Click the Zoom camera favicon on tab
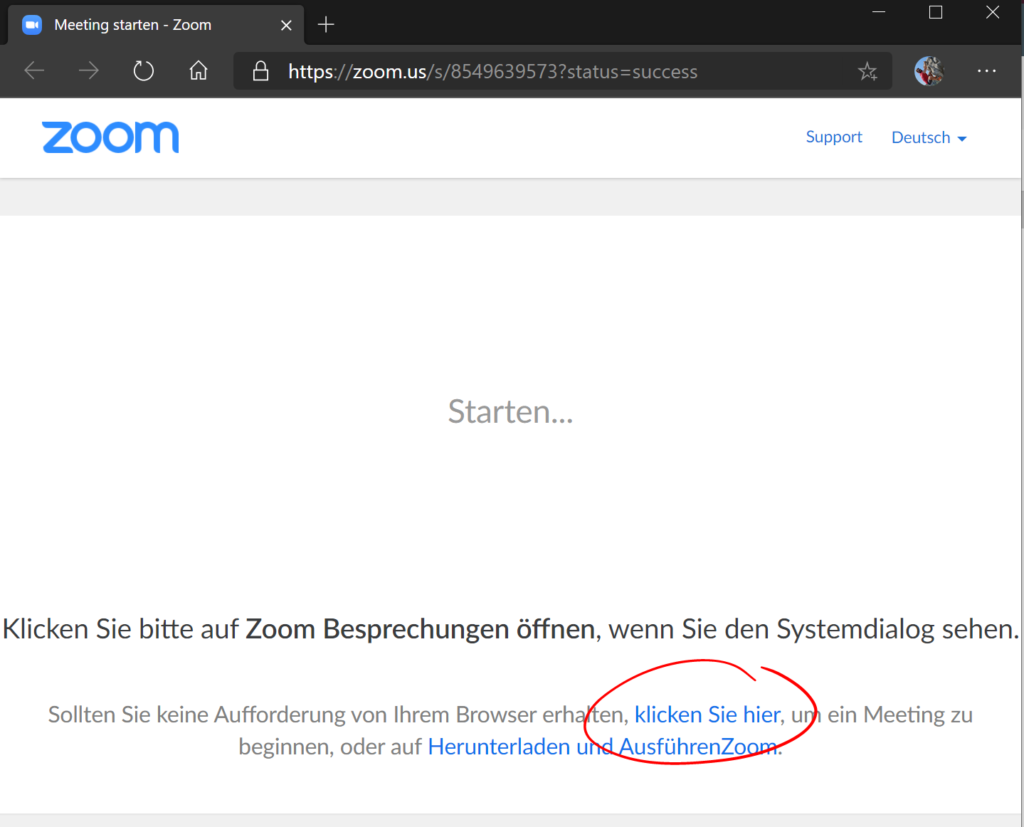Screen dimensions: 1024x827 [x=31, y=25]
